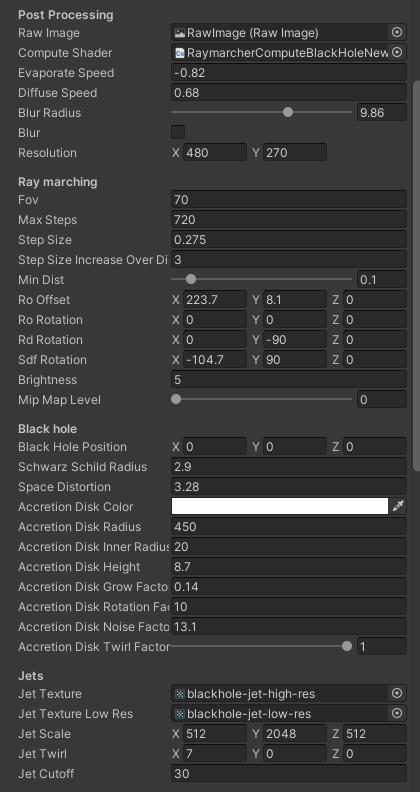This screenshot has width=420, height=792.
Task: Click the Accretion Disk Twirl Factor slider handle
Action: 347,646
